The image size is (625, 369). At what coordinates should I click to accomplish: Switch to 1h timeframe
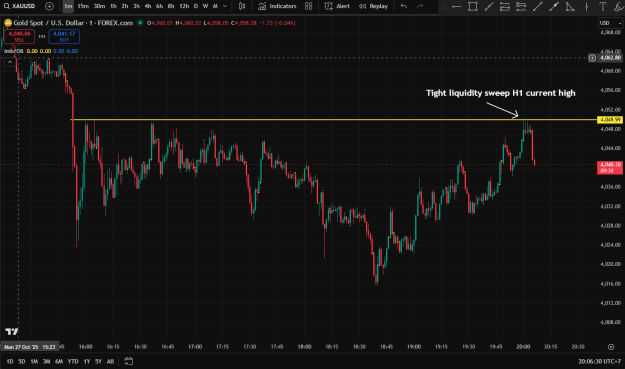tap(113, 6)
